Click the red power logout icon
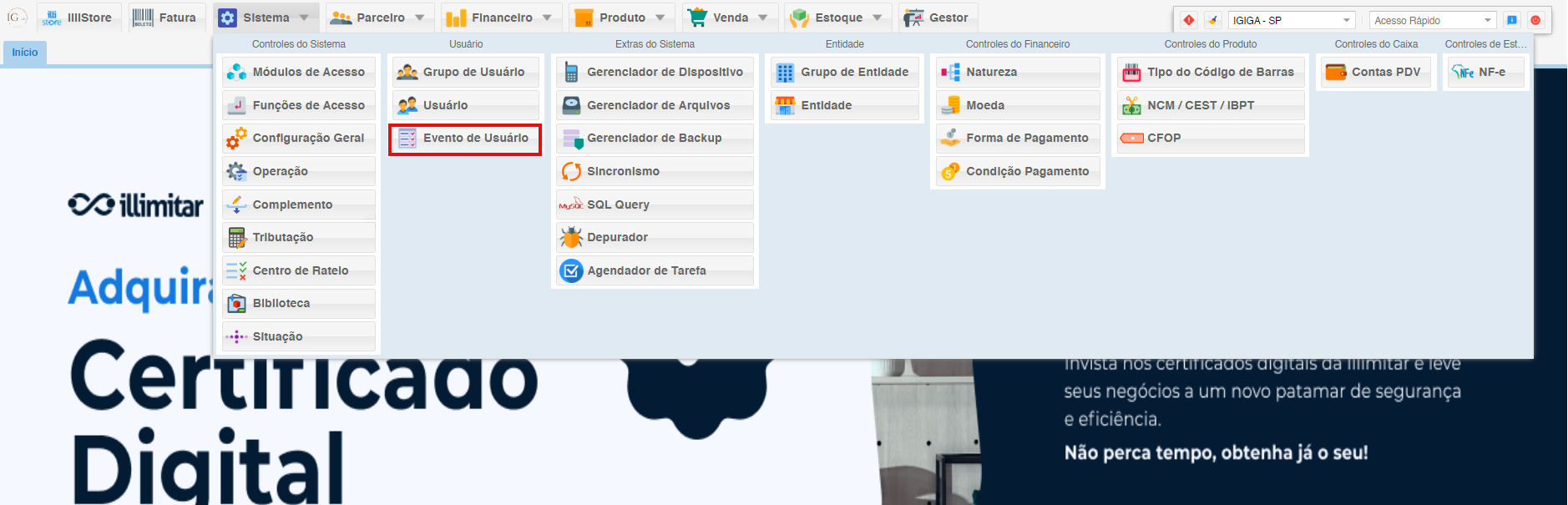Screen dimensions: 1568x505 click(1535, 20)
